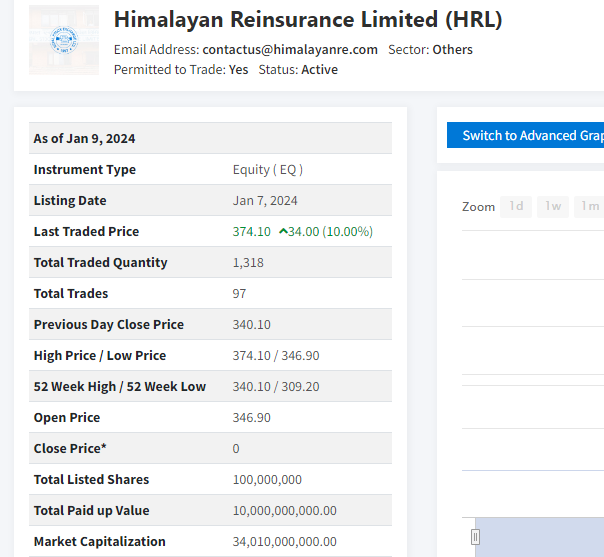Click the 'Total Listed Shares' label
This screenshot has width=604, height=557.
(91, 480)
